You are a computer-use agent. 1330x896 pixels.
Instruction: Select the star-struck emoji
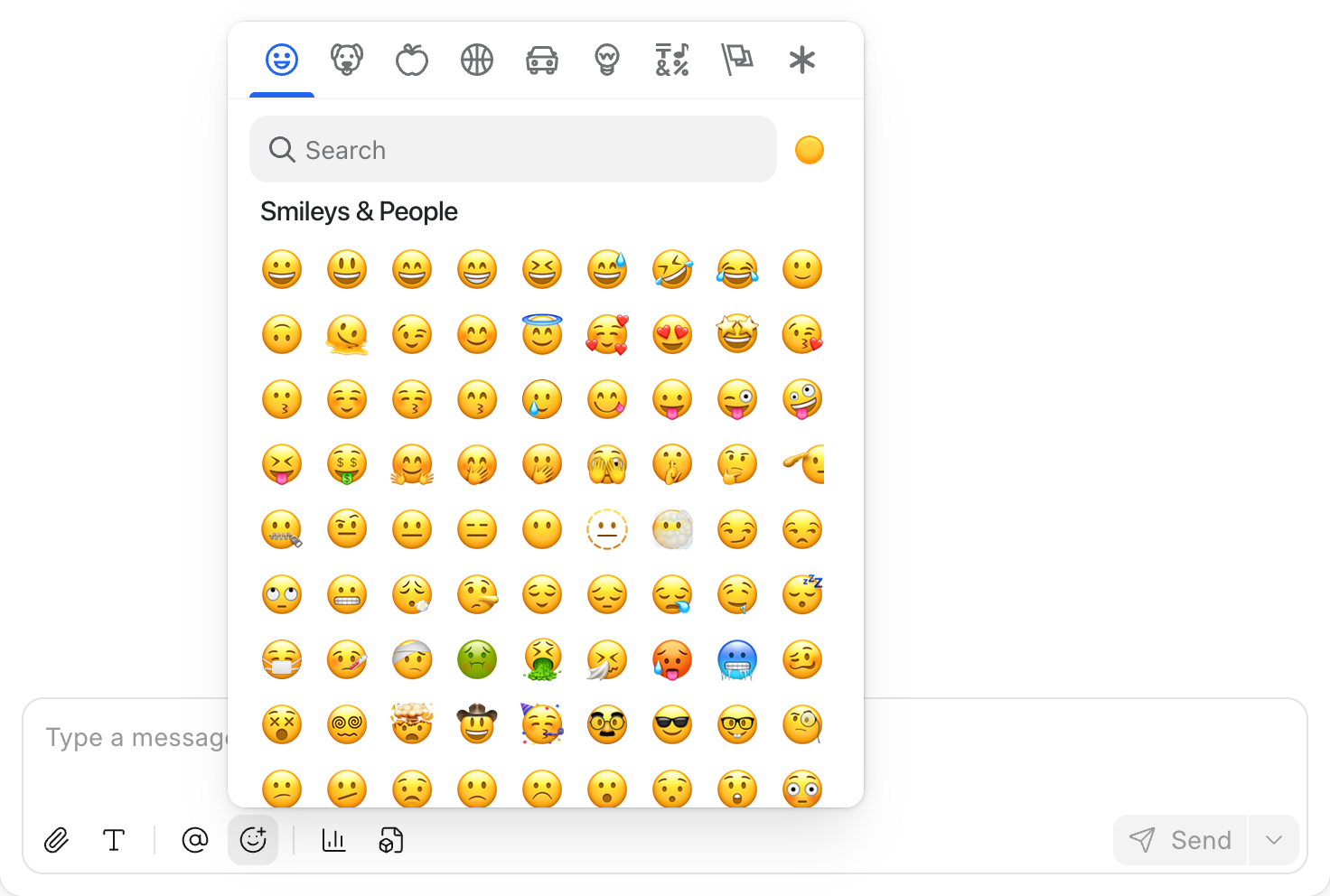pos(737,334)
